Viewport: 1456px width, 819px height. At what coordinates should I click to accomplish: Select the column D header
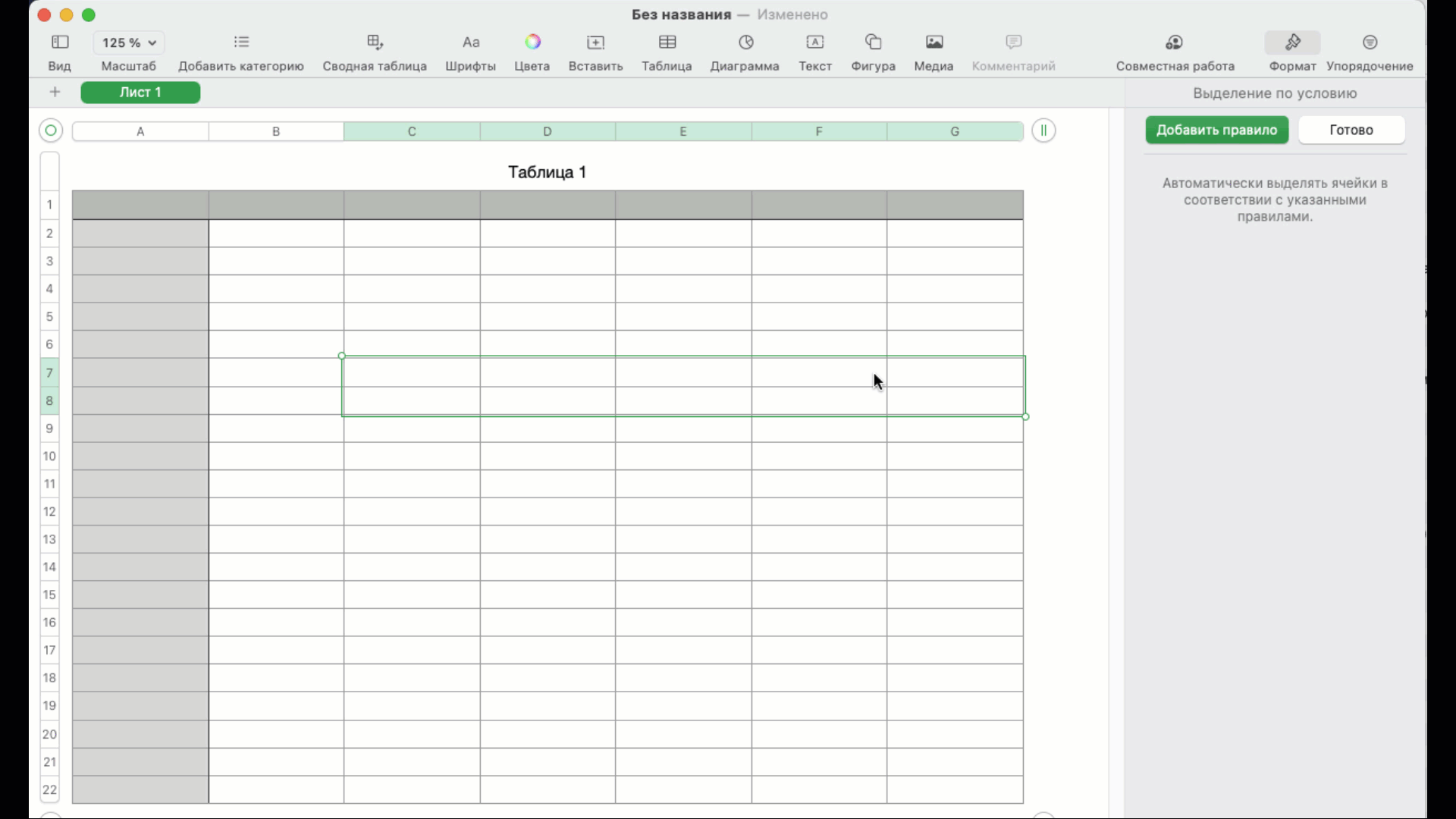pyautogui.click(x=547, y=131)
